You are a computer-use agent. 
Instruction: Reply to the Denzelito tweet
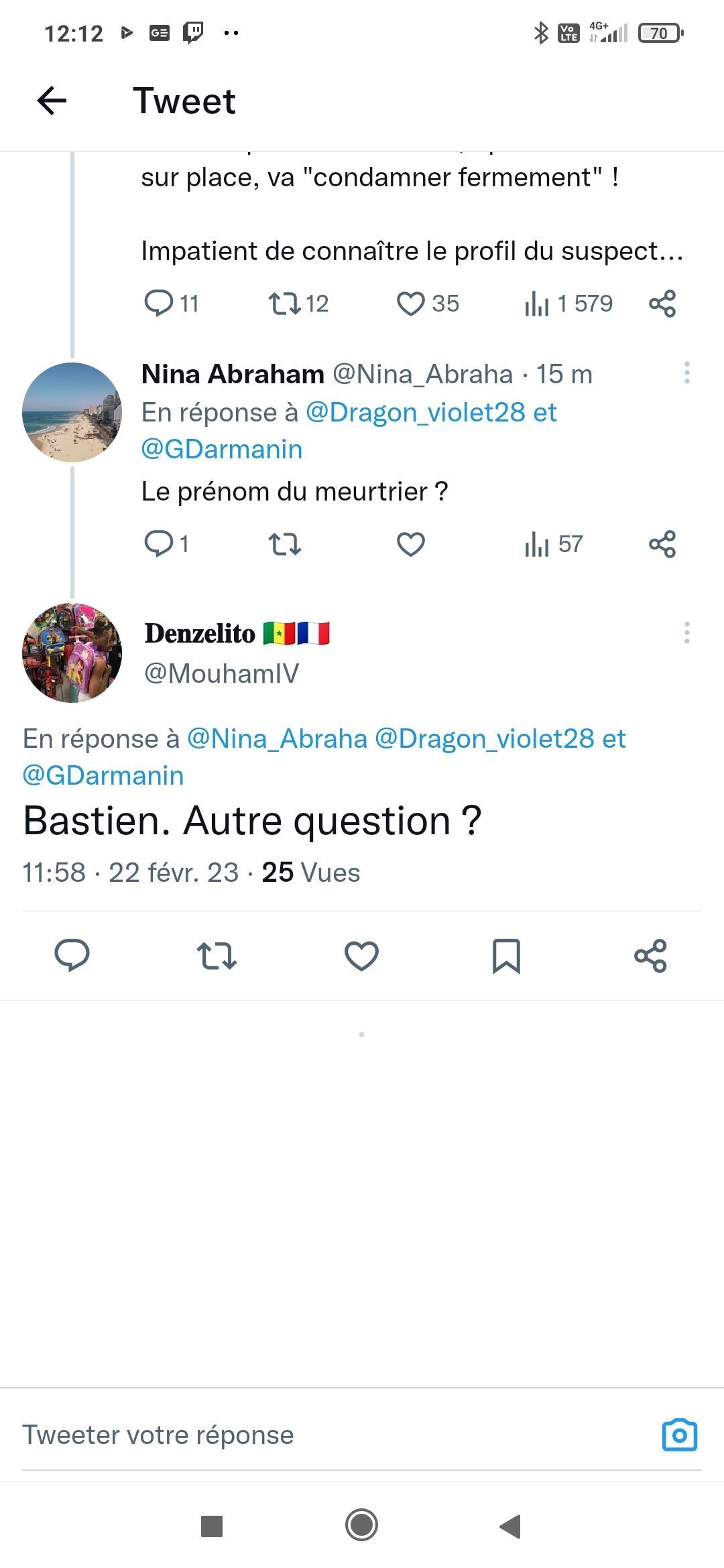pyautogui.click(x=72, y=956)
